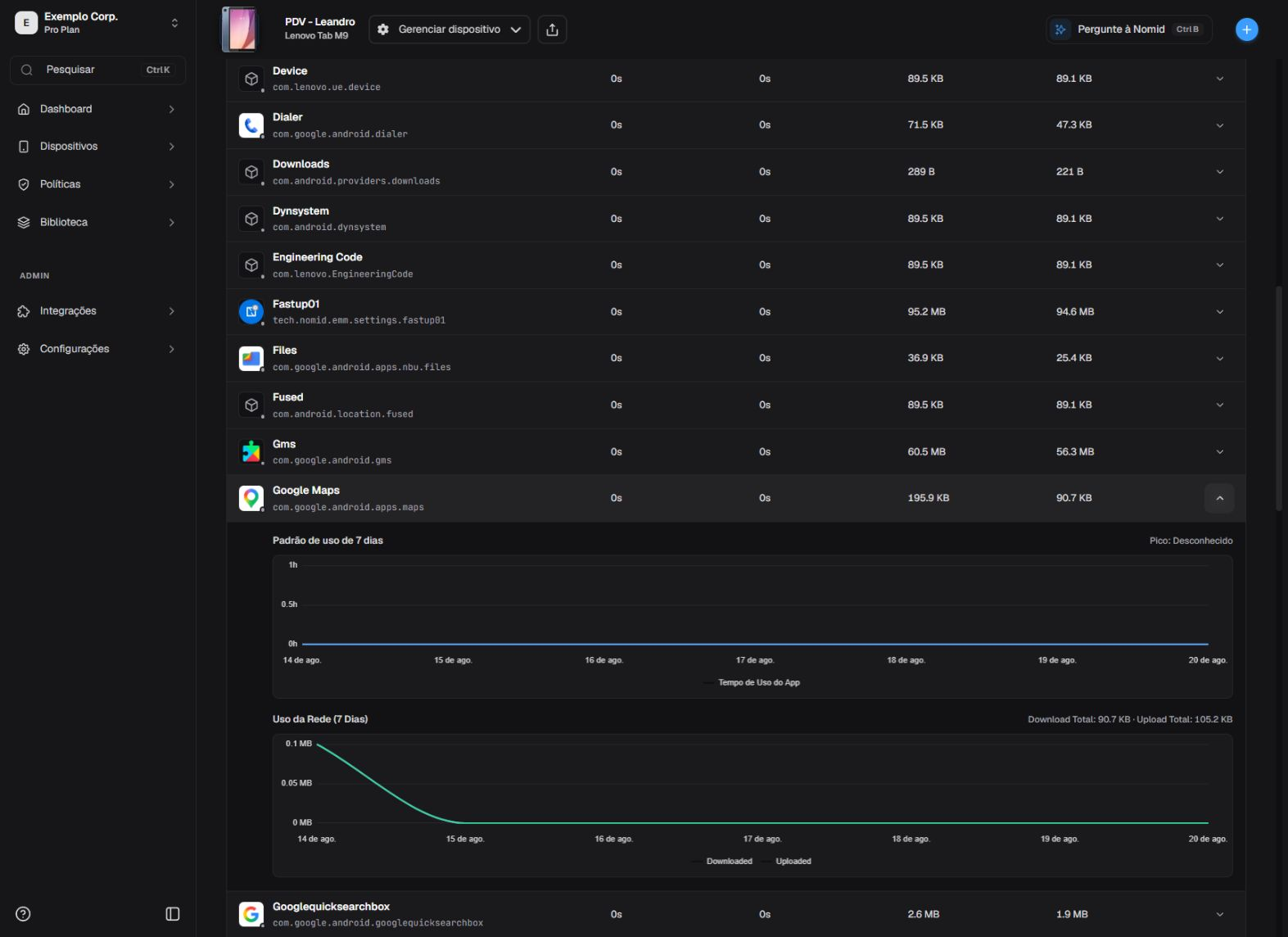Click the Googlequicksearchbox G icon
1288x937 pixels.
click(251, 914)
